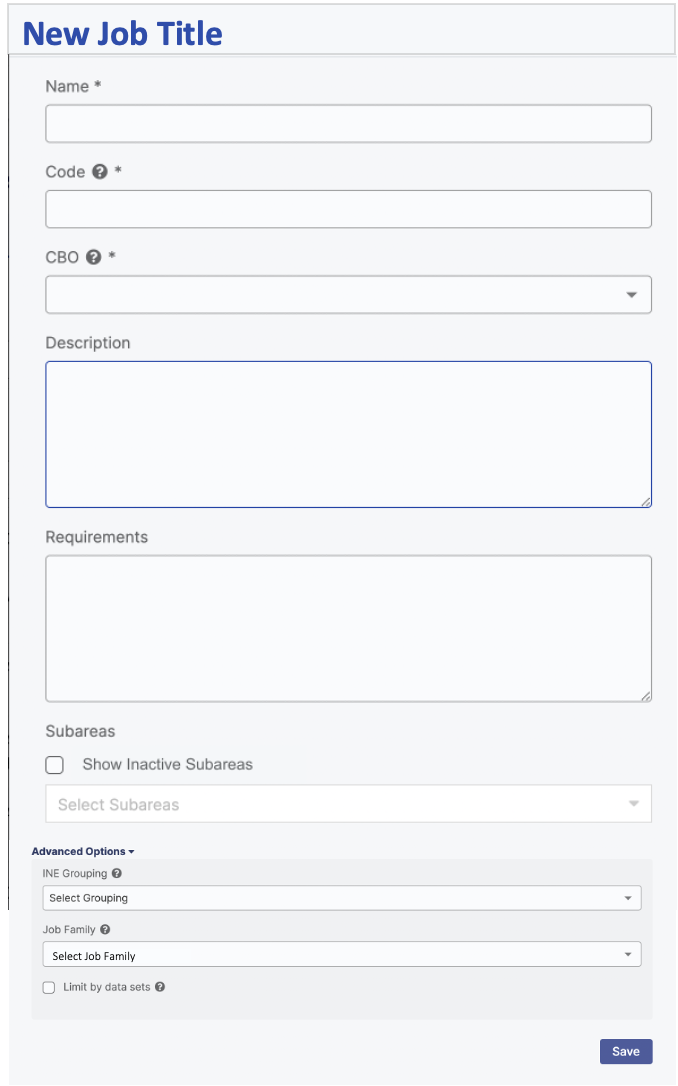Click the Job Family help icon
The image size is (678, 1086).
pyautogui.click(x=105, y=930)
